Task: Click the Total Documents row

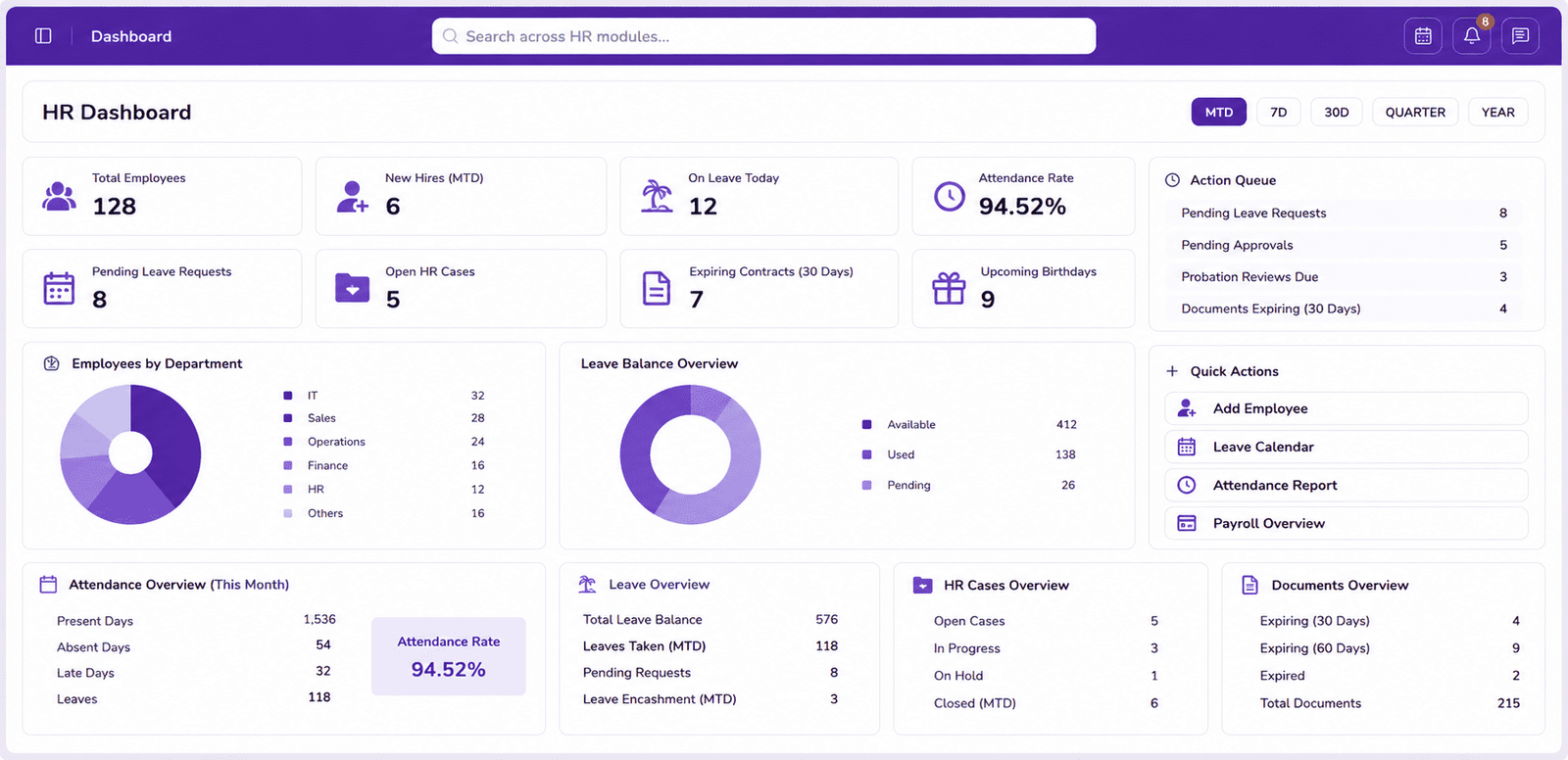Action: (x=1390, y=703)
